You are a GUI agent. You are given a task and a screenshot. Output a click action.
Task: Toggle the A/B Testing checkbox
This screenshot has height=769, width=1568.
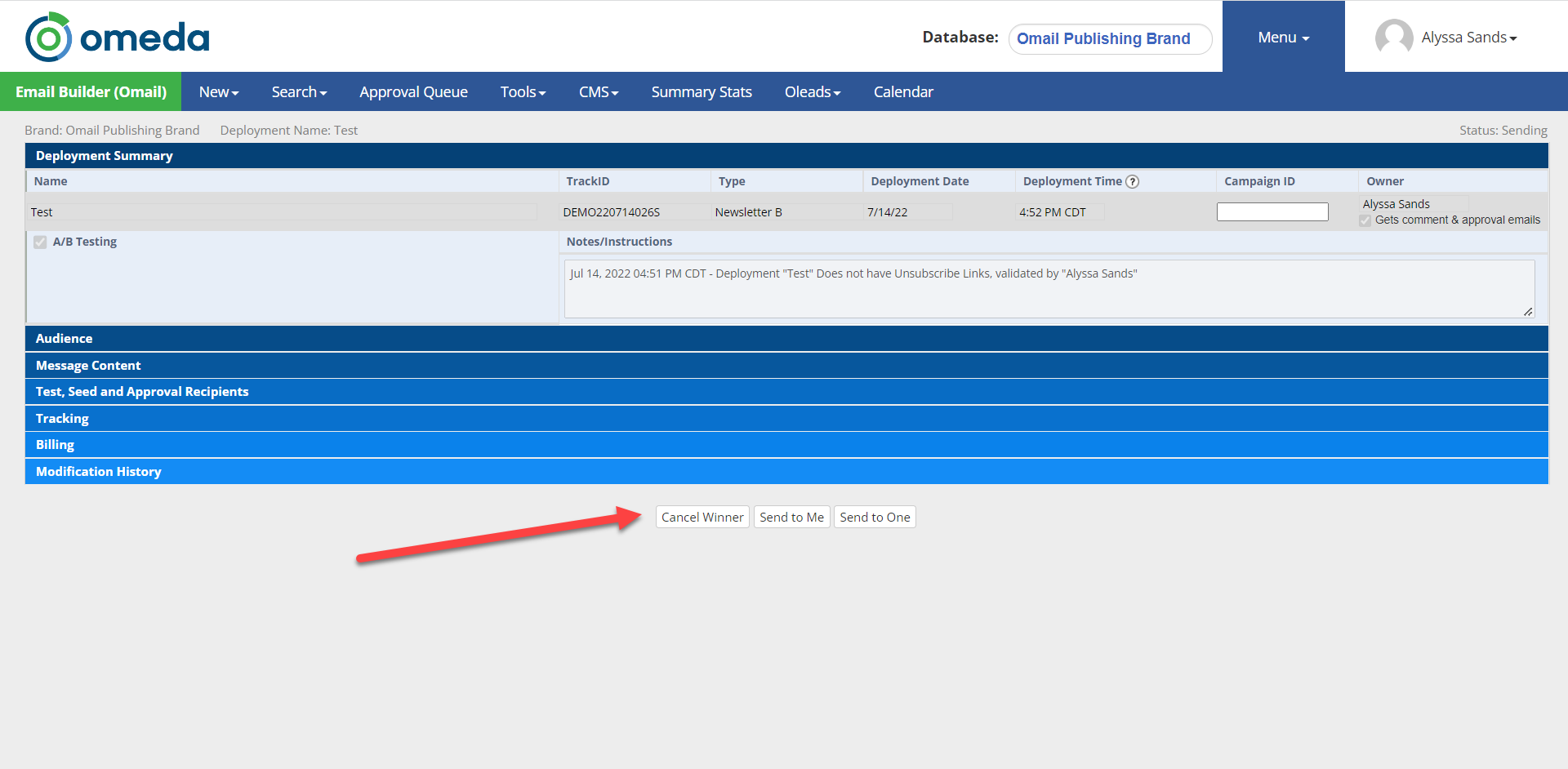point(40,242)
